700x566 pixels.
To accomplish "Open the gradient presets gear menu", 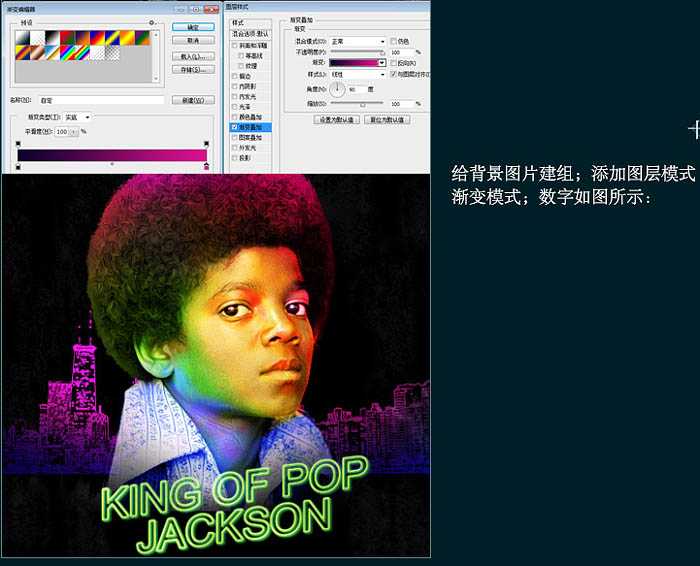I will (x=152, y=22).
